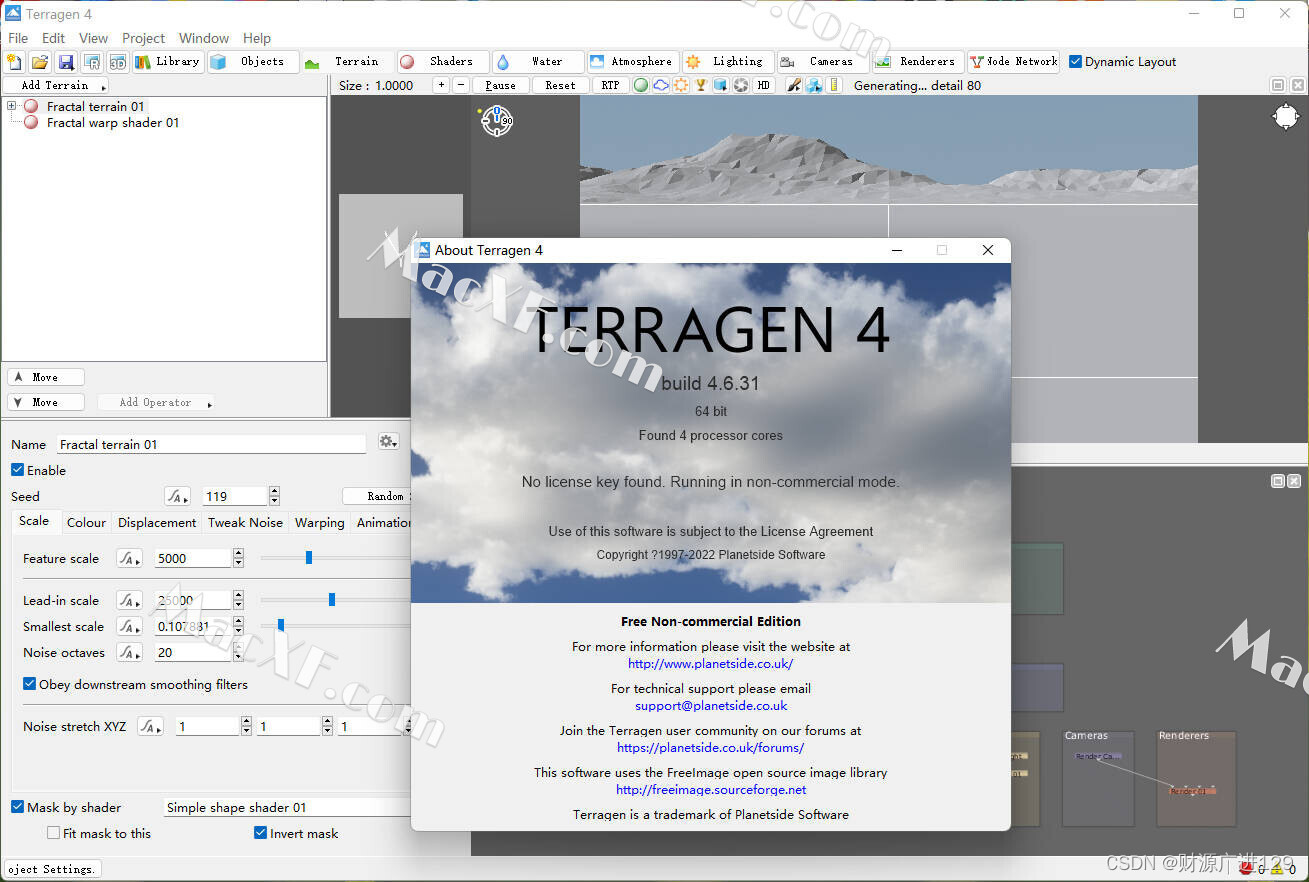Open the Add Operator dropdown
This screenshot has height=882, width=1309.
click(155, 402)
